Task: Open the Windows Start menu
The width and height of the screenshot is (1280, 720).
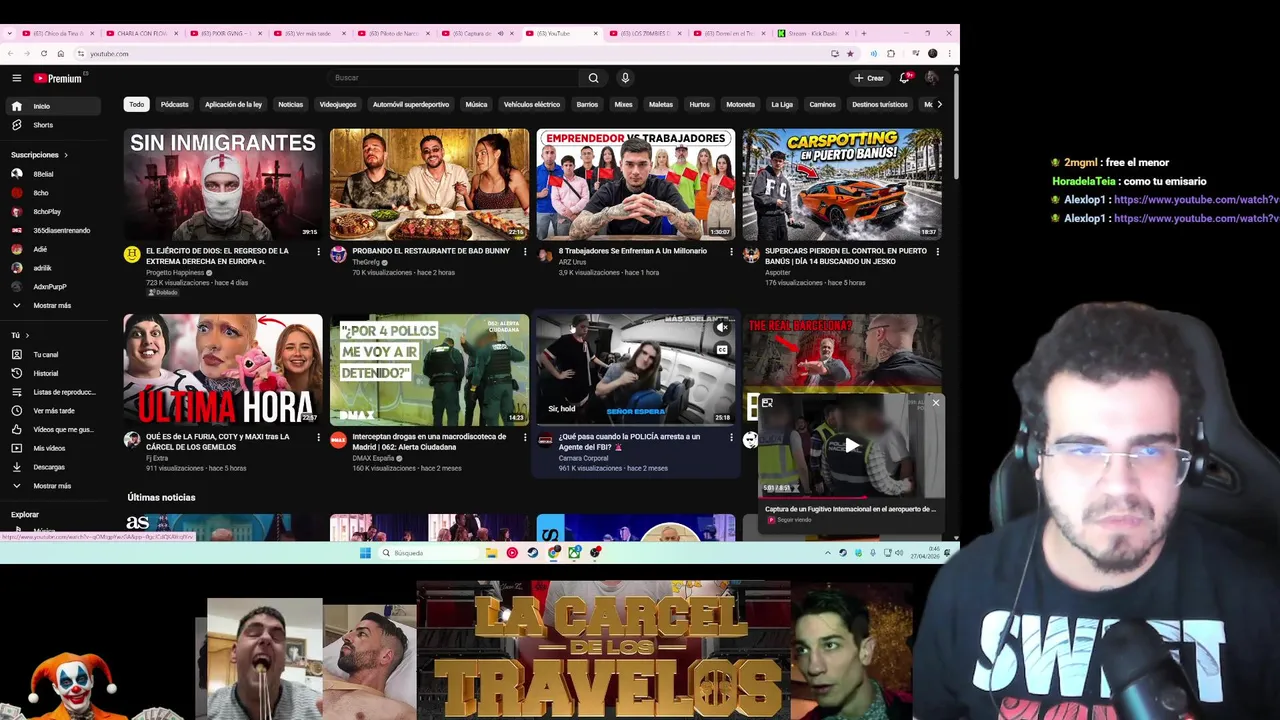Action: (365, 553)
